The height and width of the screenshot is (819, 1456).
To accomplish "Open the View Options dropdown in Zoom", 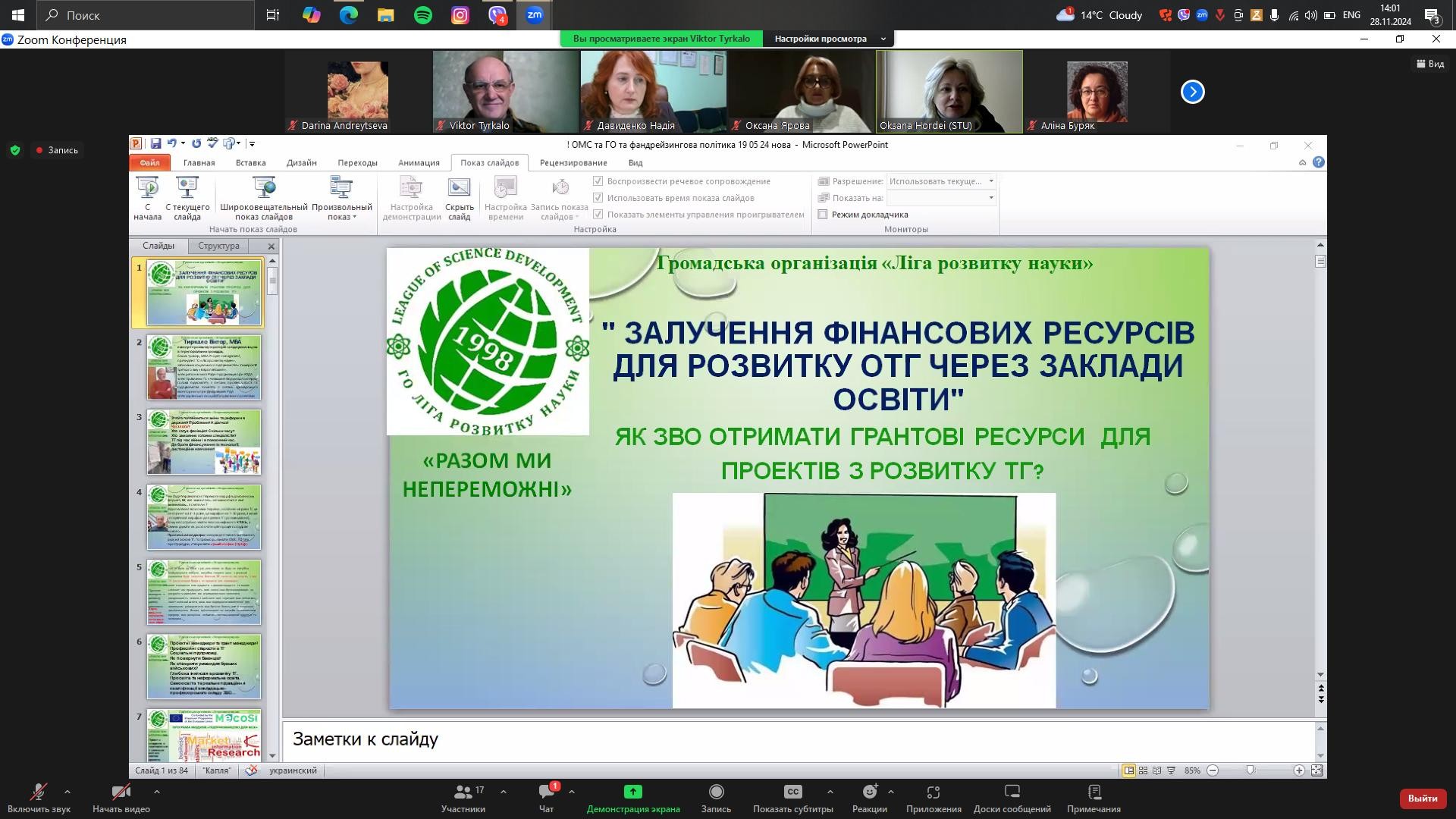I will tap(829, 39).
